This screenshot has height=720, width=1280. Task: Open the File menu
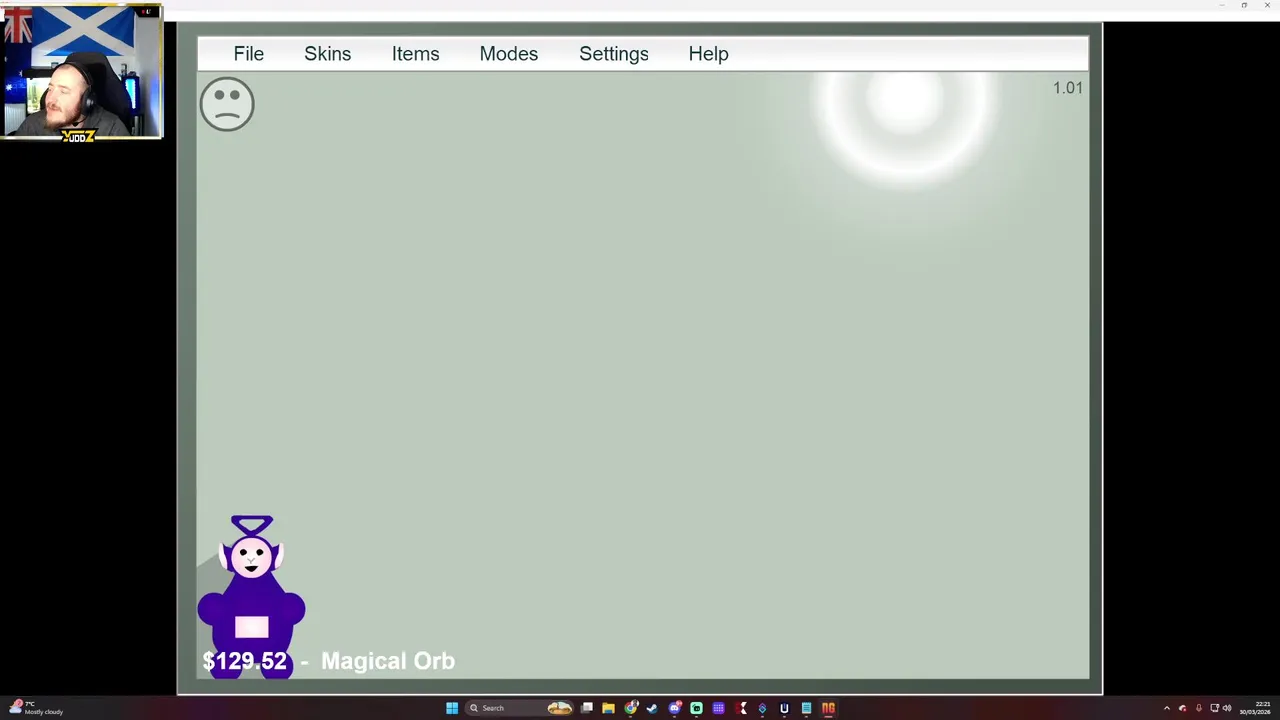tap(248, 54)
